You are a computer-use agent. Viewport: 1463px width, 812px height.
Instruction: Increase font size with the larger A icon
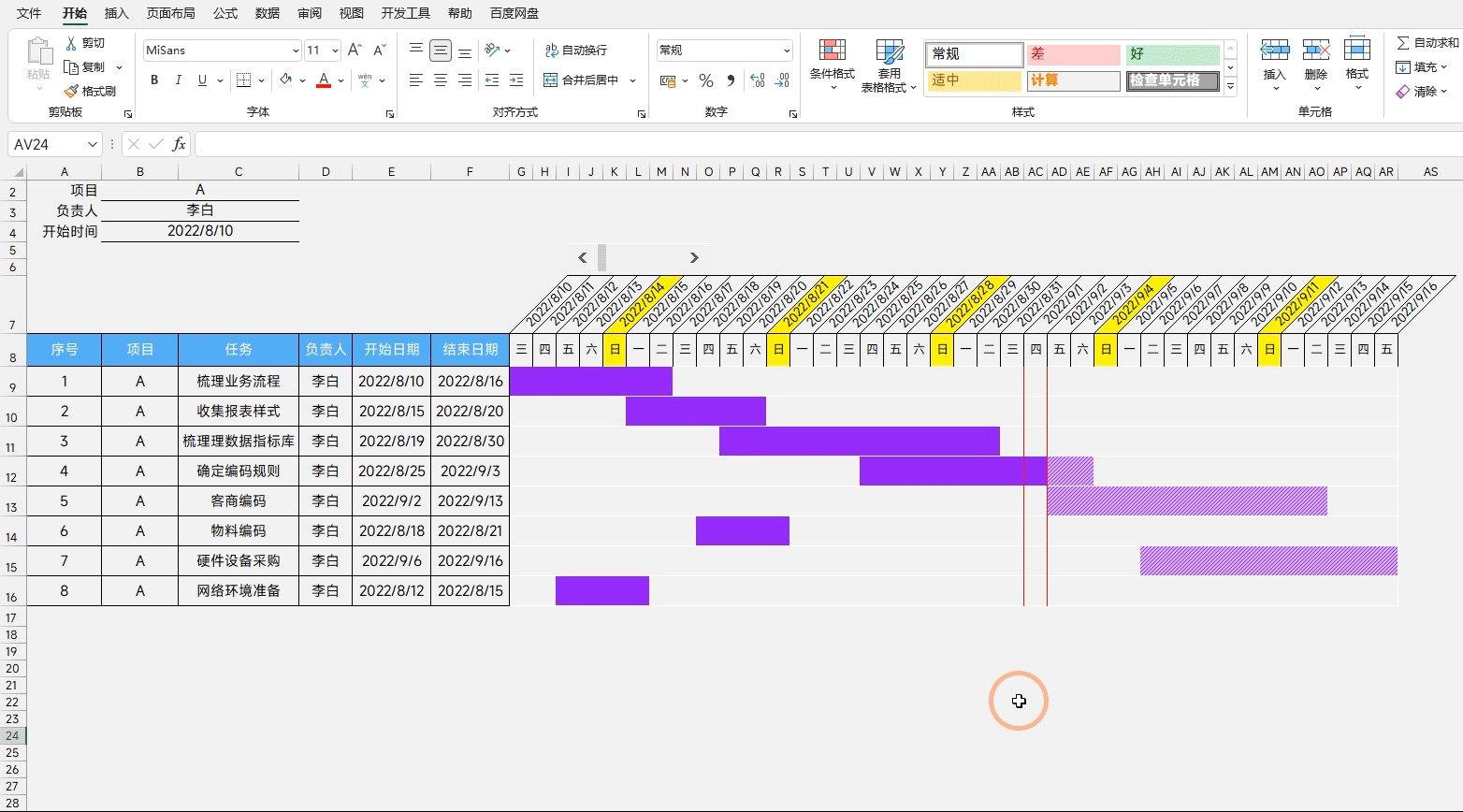(x=355, y=51)
